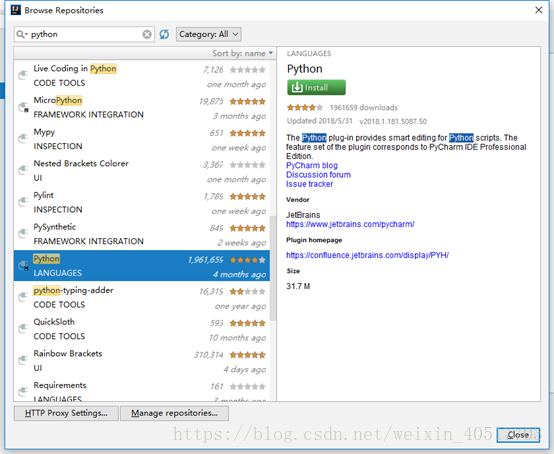Click the plugin icon beside python-typing-adder

[x=23, y=297]
